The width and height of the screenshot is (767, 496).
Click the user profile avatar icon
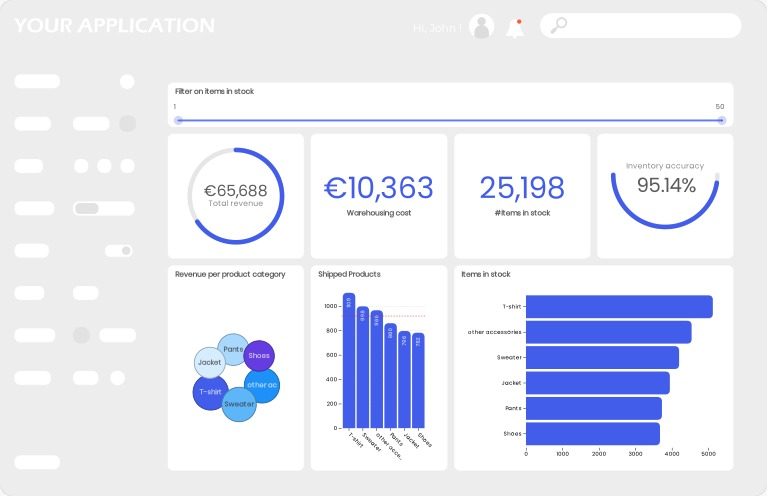pos(482,27)
